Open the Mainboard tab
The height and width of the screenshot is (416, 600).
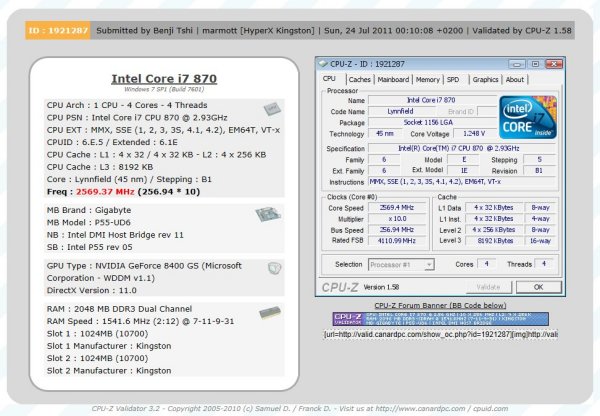click(393, 80)
